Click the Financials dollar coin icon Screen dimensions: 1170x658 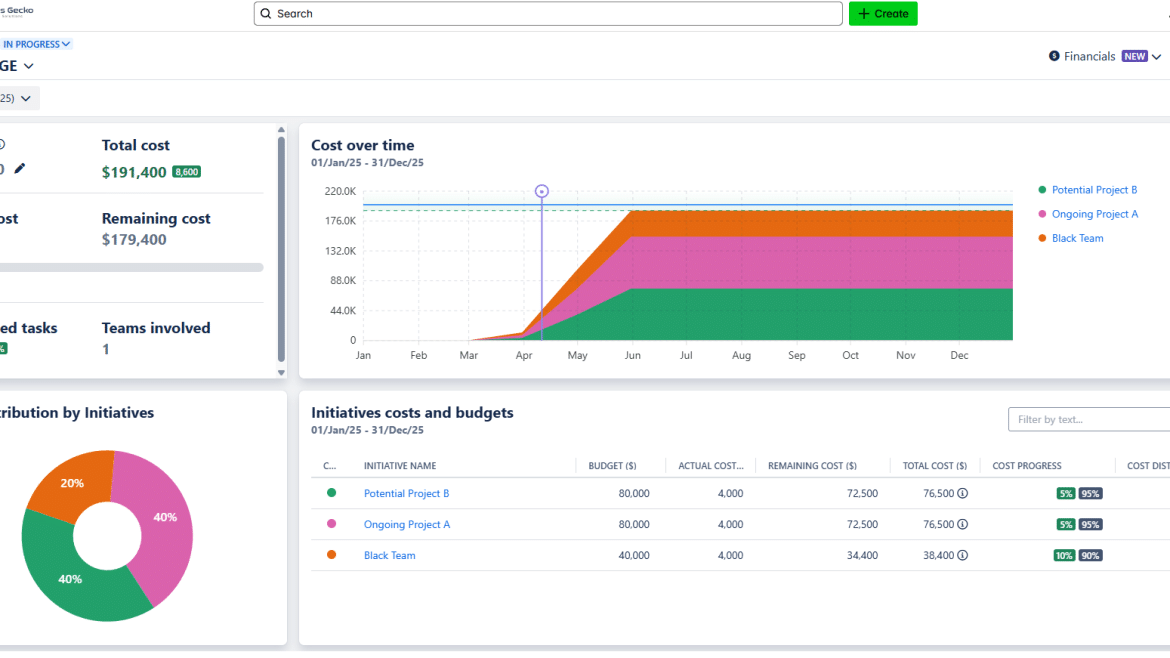point(1054,57)
